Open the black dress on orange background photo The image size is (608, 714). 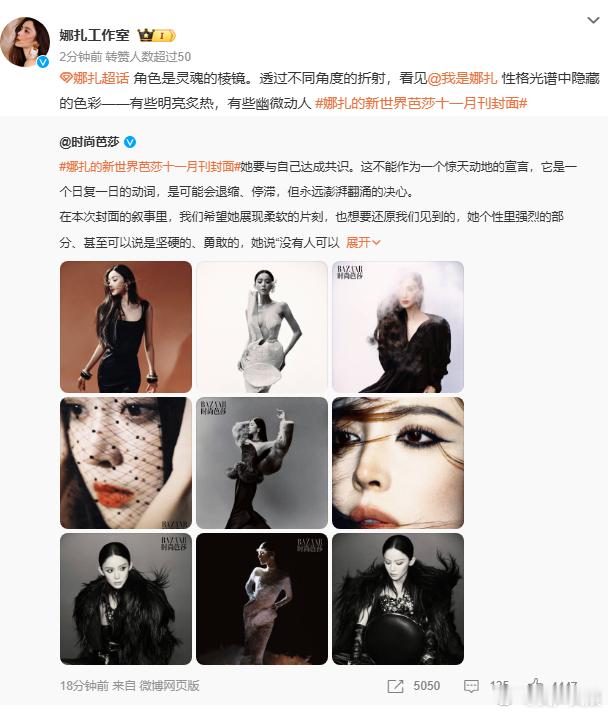click(x=126, y=327)
